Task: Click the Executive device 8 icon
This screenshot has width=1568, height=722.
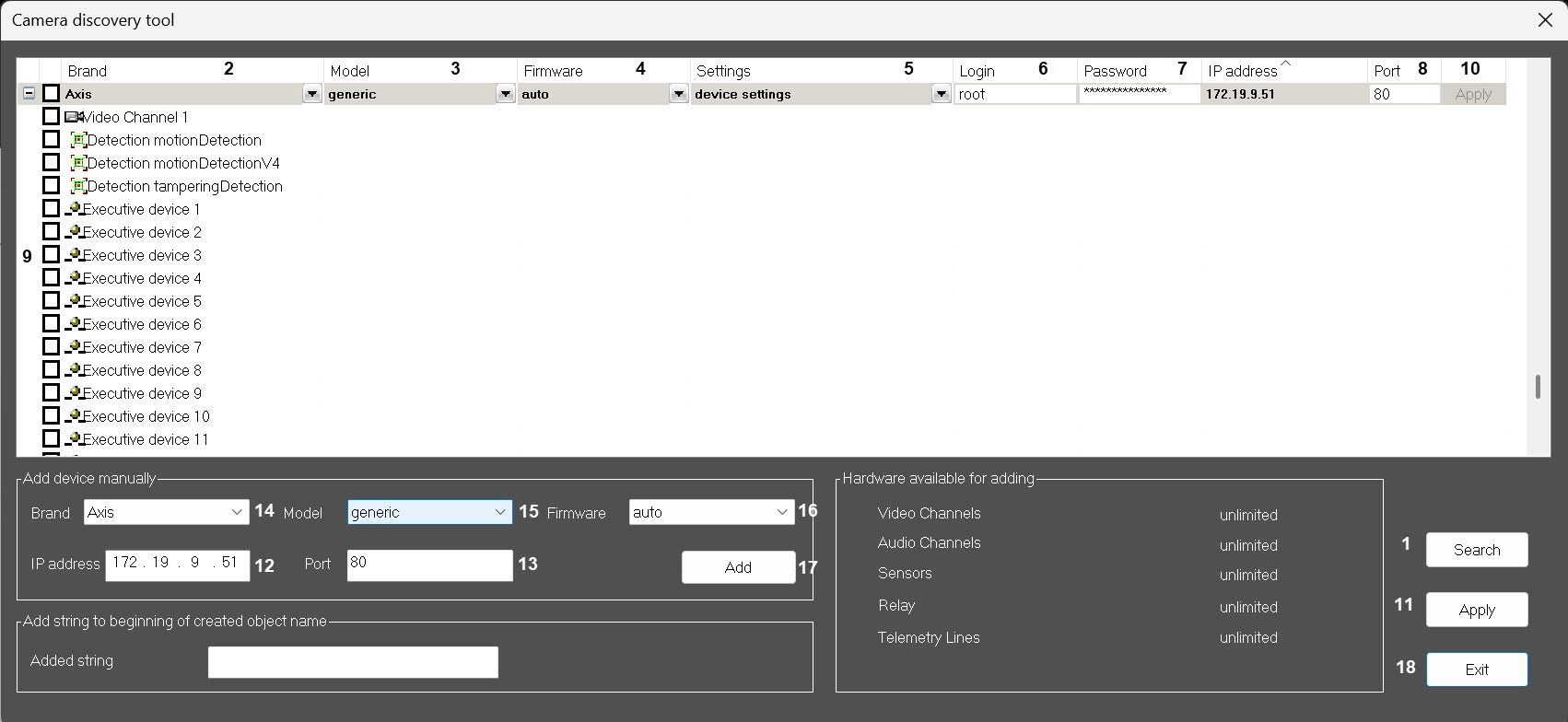Action: 74,370
